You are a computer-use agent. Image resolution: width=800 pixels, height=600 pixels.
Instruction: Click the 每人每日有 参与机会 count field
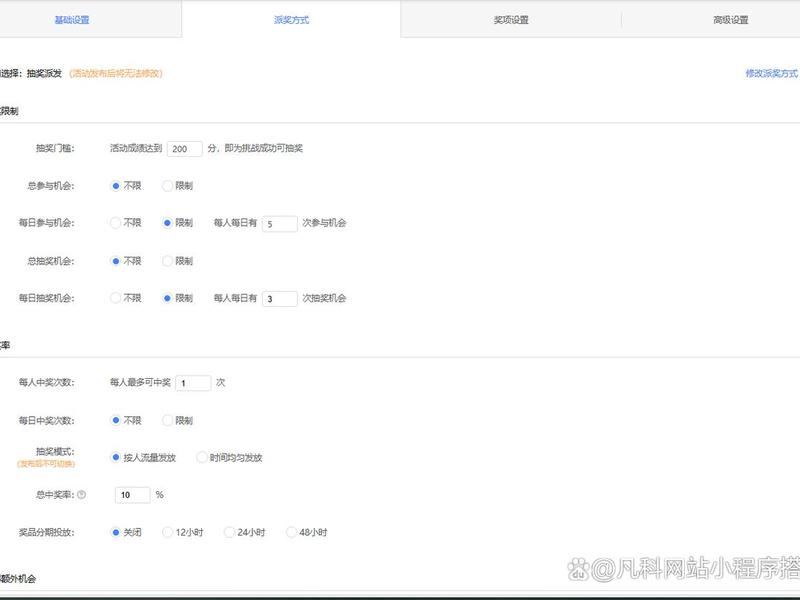(280, 223)
